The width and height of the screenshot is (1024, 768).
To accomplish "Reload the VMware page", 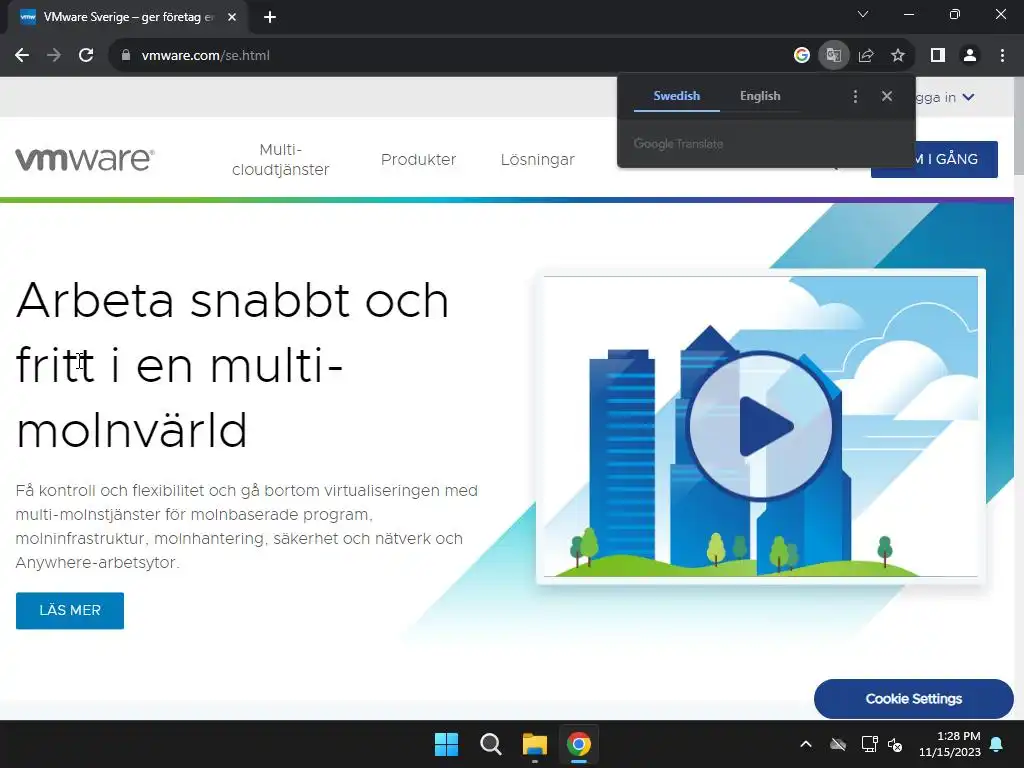I will [86, 56].
